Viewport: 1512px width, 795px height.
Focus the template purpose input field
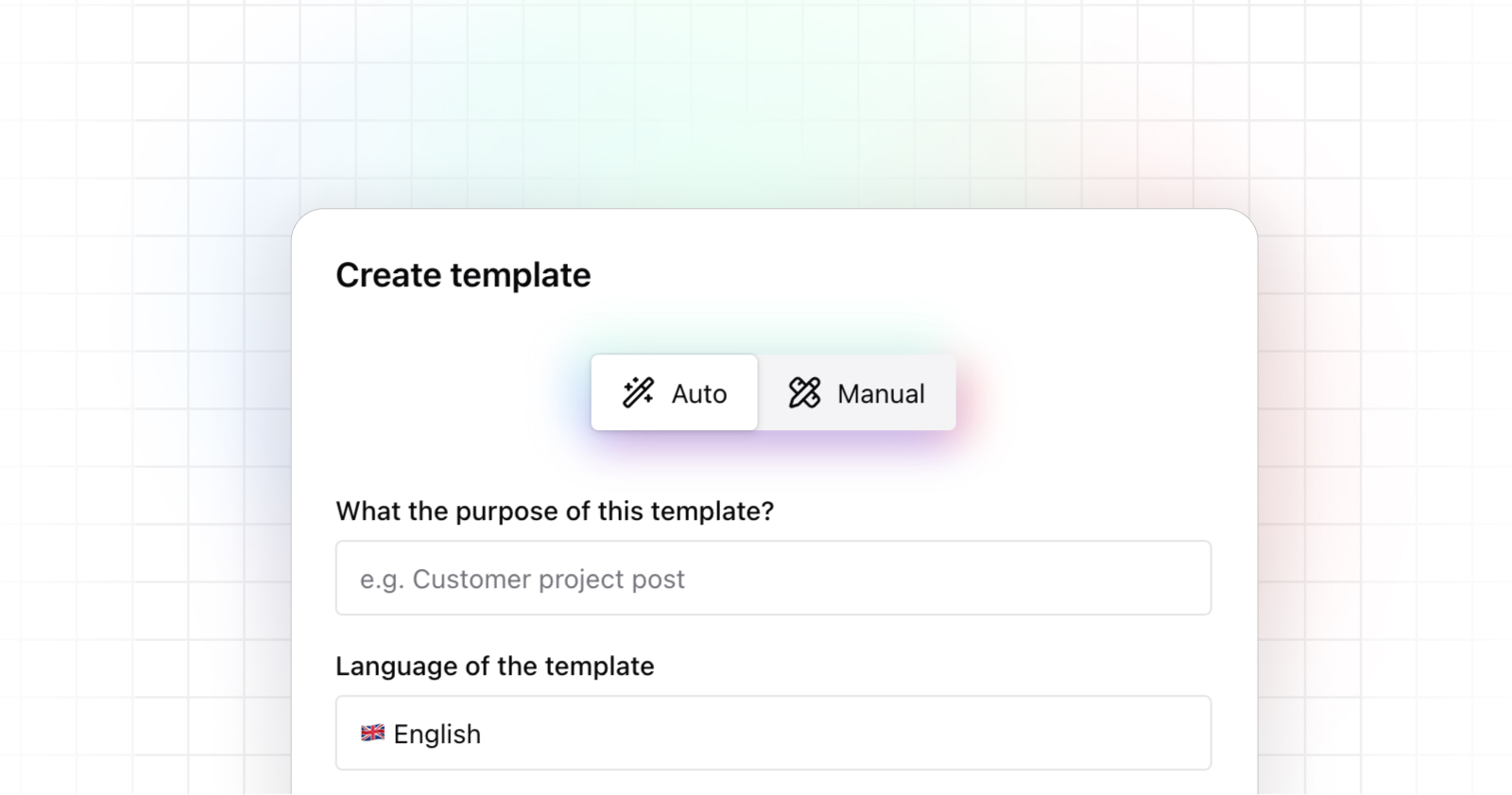coord(773,578)
